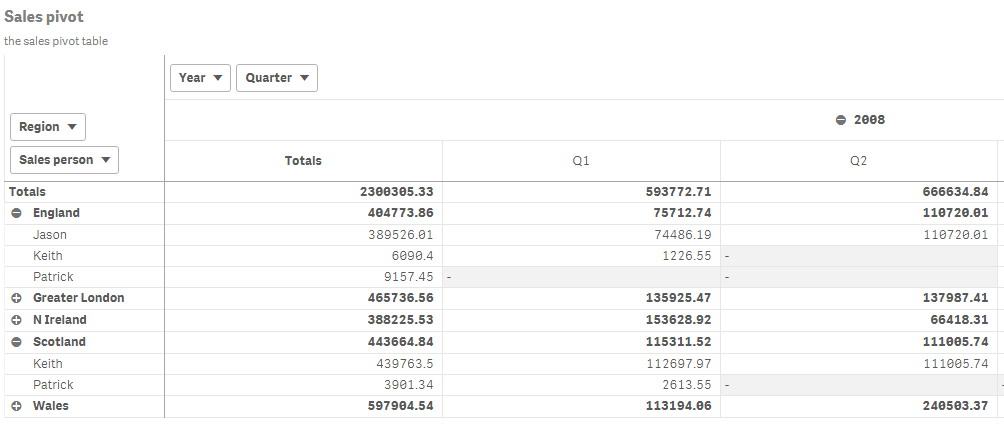Collapse the England region row
Screen dimensions: 1004x442
tap(17, 213)
